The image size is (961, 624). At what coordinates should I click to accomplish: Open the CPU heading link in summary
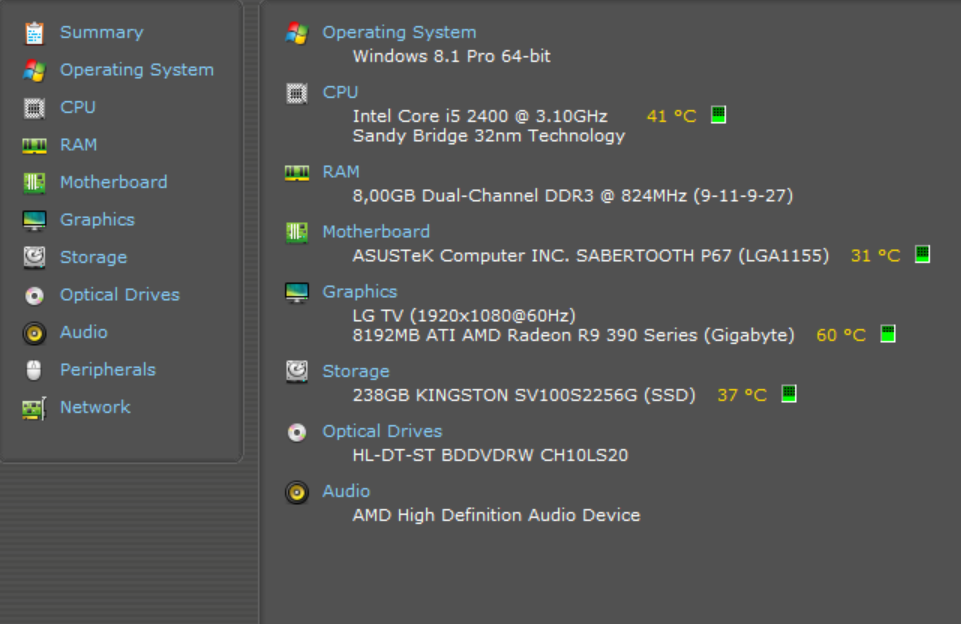click(340, 92)
